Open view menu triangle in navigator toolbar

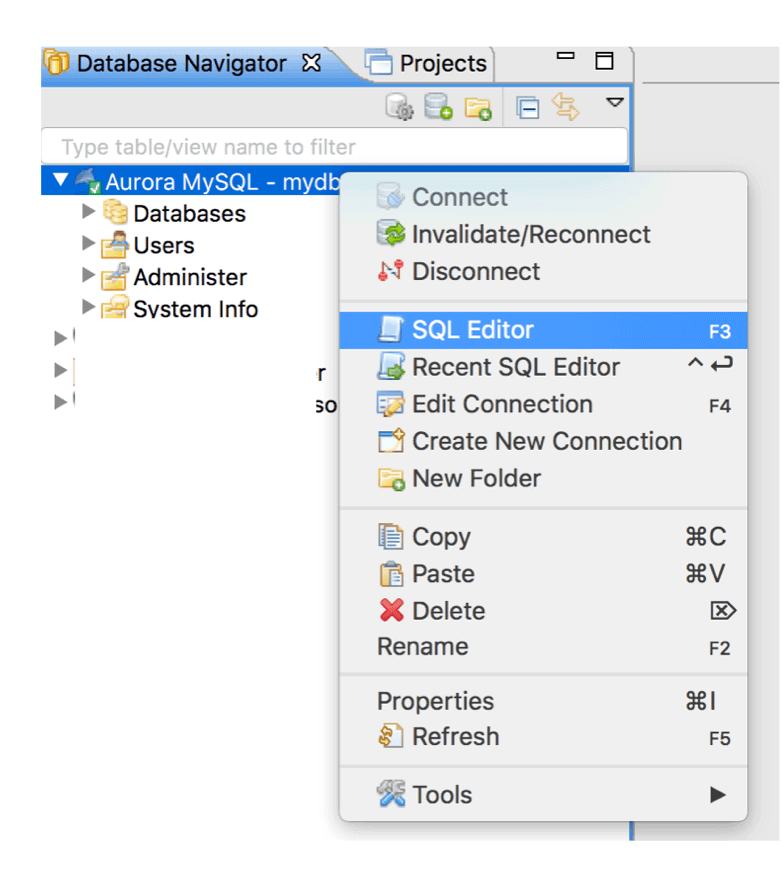tap(615, 103)
